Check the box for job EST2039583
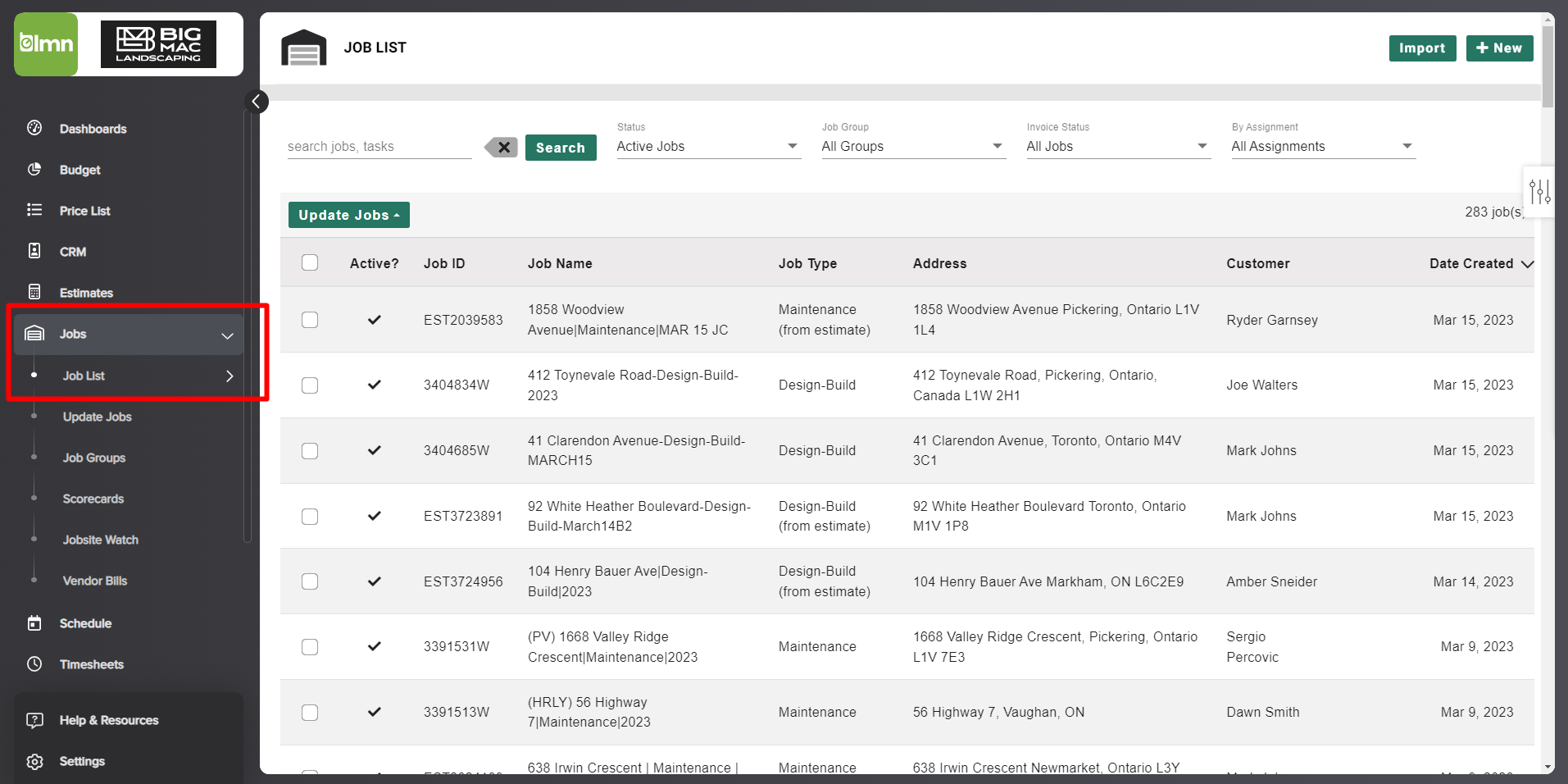 point(310,320)
